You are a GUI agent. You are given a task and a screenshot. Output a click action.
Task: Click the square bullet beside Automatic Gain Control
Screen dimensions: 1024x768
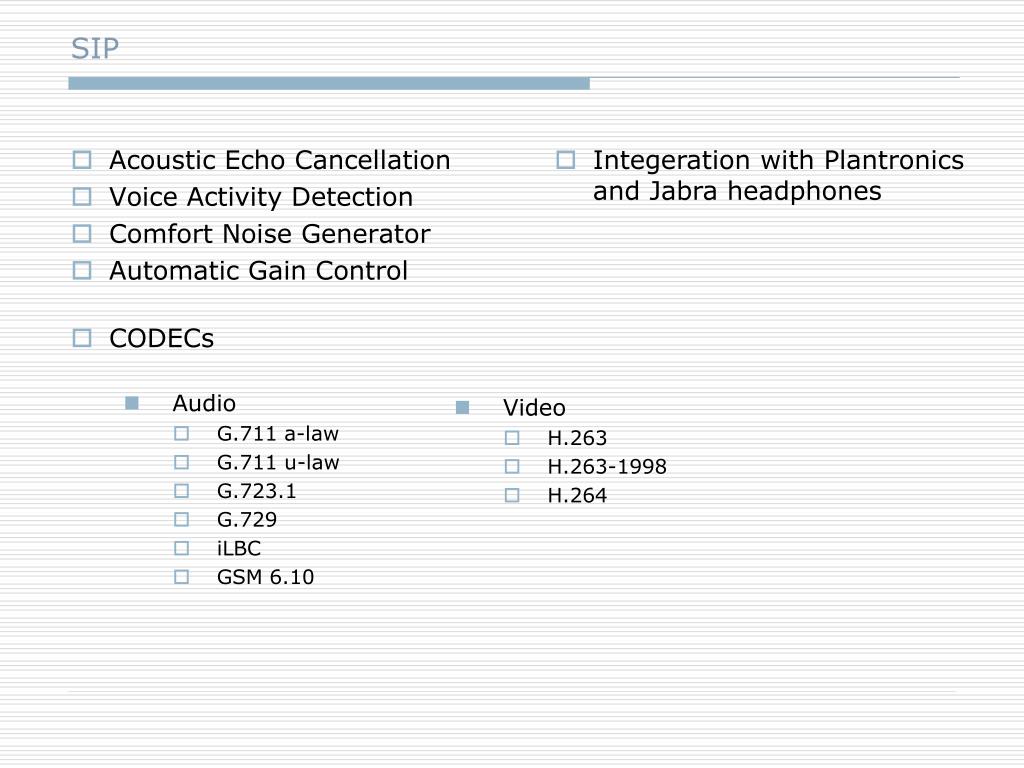[x=82, y=270]
